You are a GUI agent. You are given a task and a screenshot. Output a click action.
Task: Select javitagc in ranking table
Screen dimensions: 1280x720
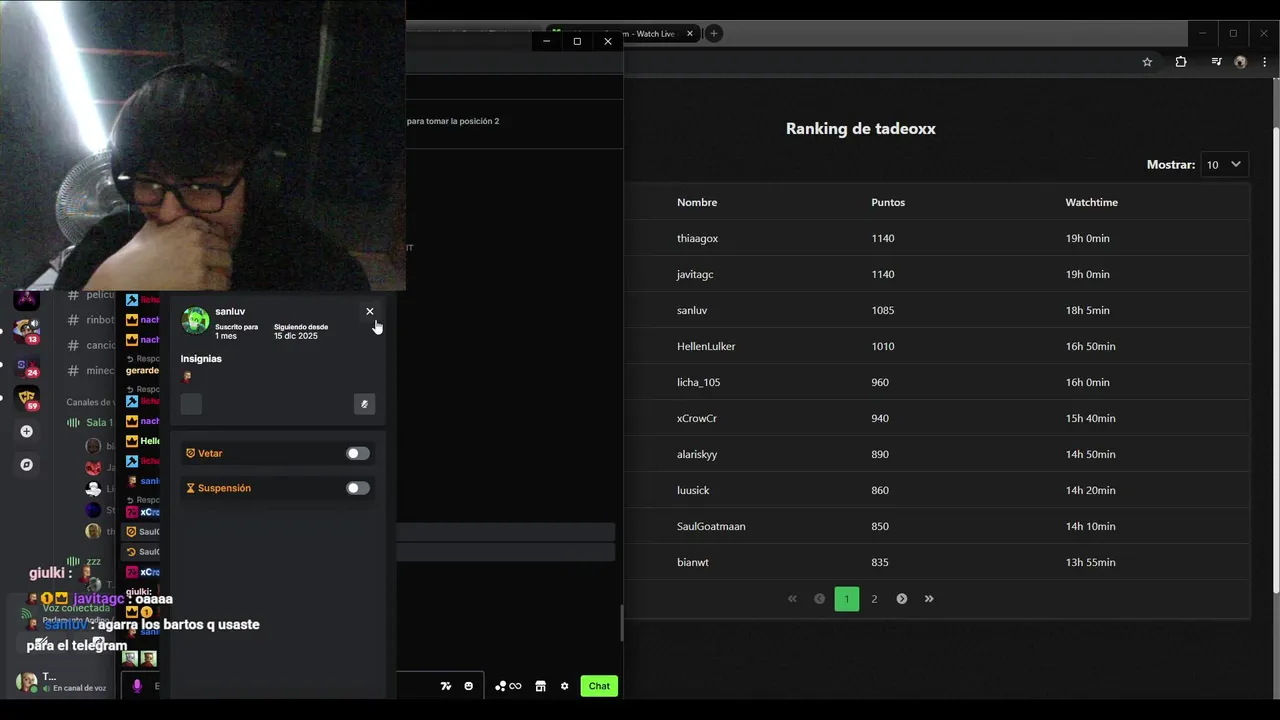(695, 274)
